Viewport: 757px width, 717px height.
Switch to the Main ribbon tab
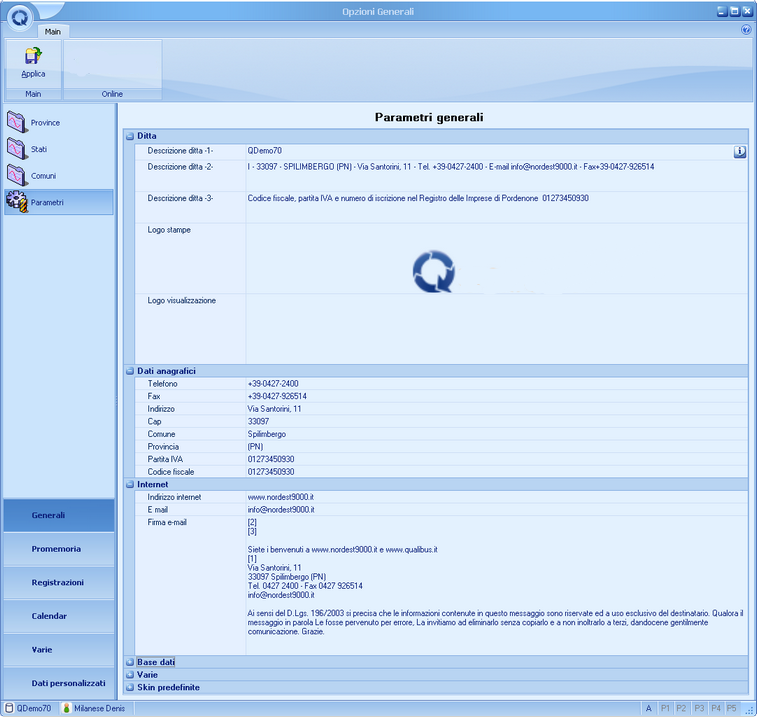point(53,31)
